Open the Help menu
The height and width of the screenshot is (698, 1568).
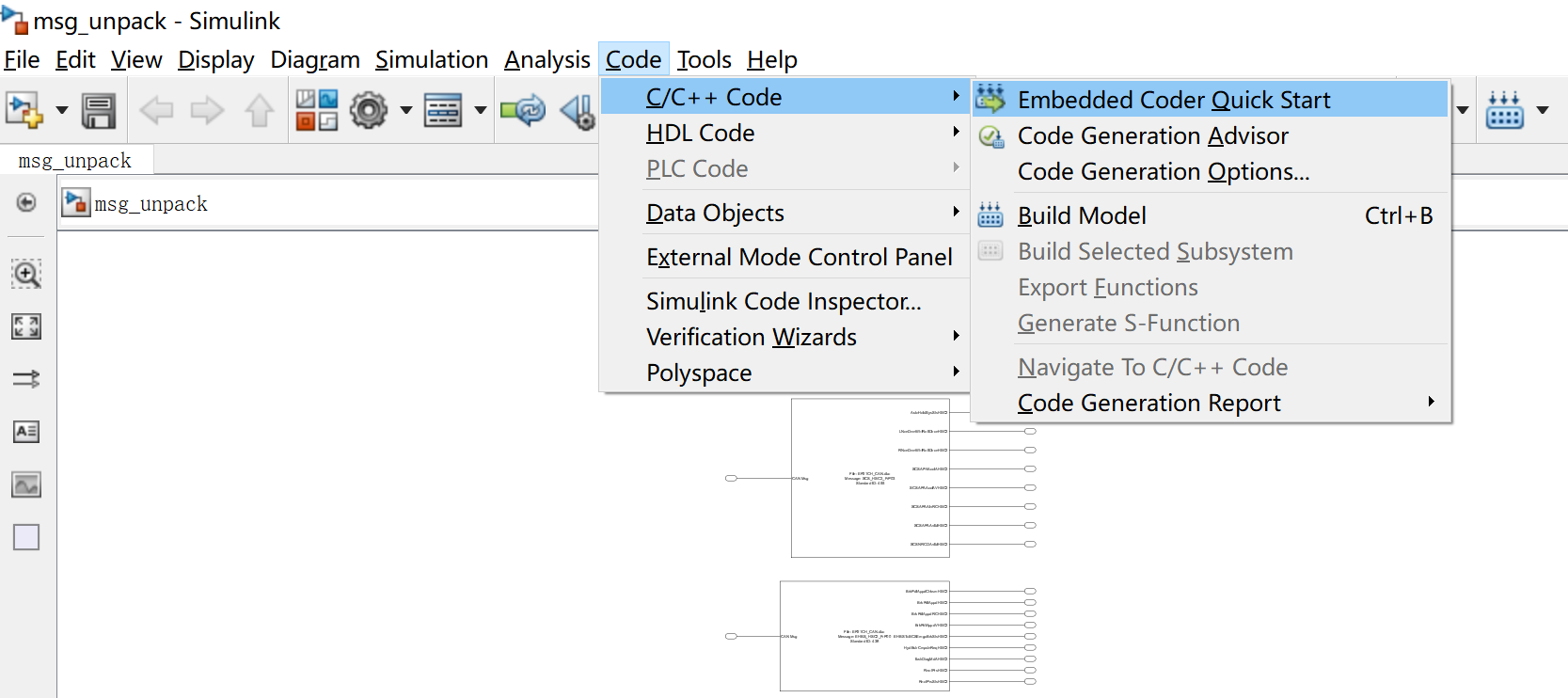tap(772, 59)
